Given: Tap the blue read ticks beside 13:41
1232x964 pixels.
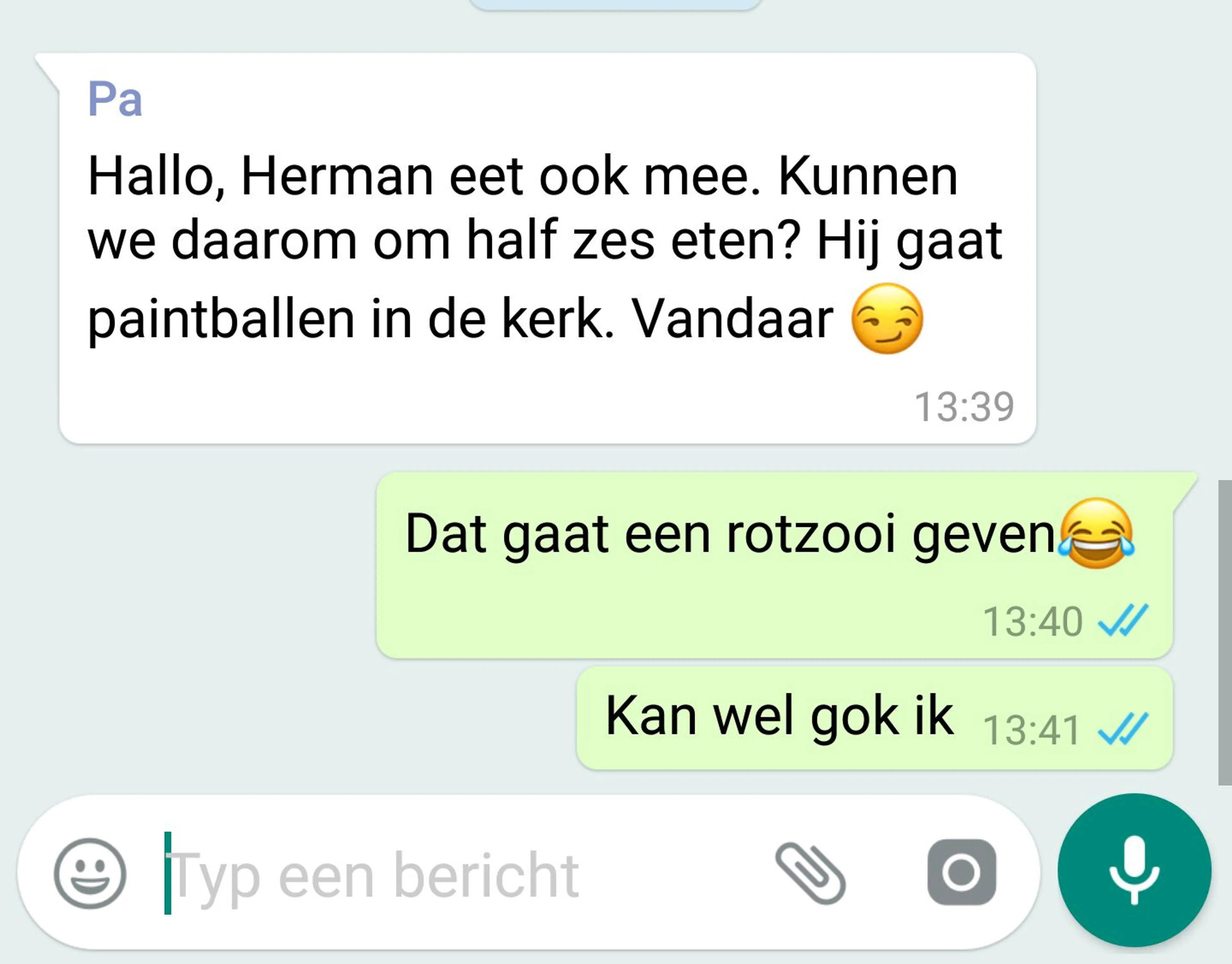Looking at the screenshot, I should 1123,729.
